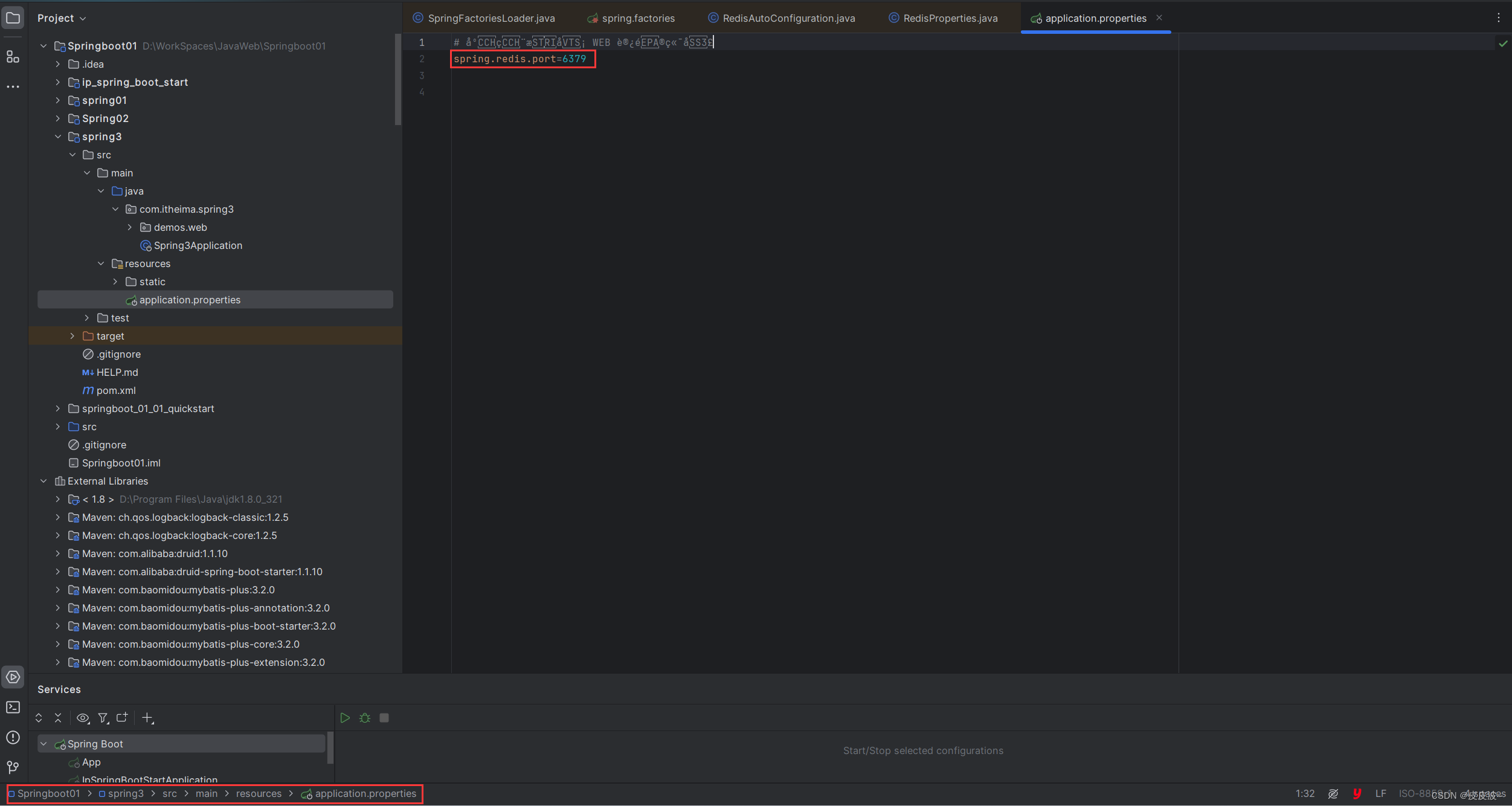Screen dimensions: 1512x806
Task: Click line 2 spring.redis.port in the editor
Action: pos(520,59)
